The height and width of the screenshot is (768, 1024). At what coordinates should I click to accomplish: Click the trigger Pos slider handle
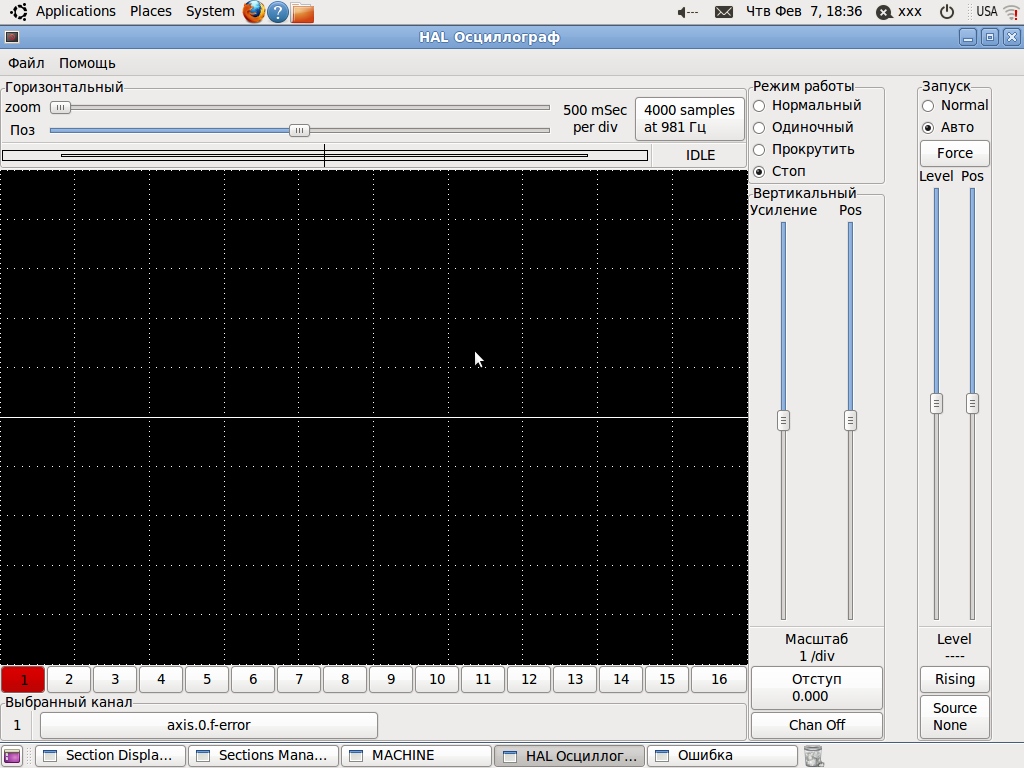click(972, 404)
